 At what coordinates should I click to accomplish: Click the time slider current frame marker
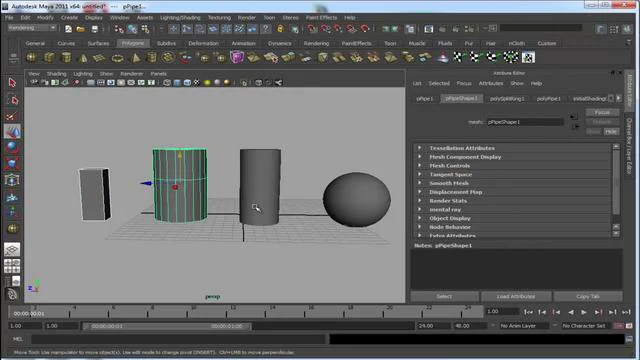(30, 313)
